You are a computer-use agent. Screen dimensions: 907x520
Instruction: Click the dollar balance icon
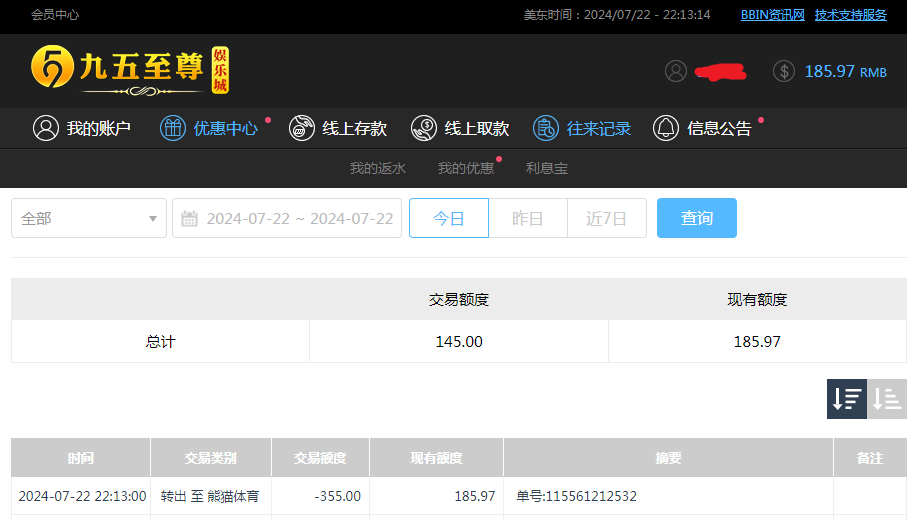point(784,71)
